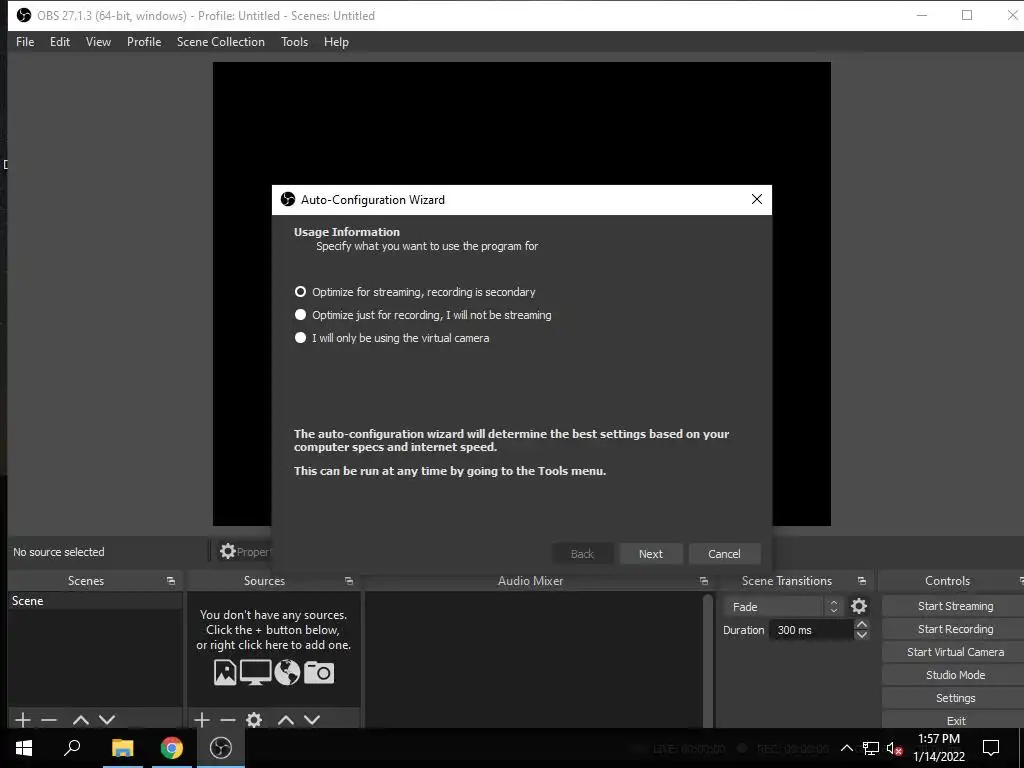Open the Profile menu
Viewport: 1024px width, 768px height.
(x=144, y=42)
